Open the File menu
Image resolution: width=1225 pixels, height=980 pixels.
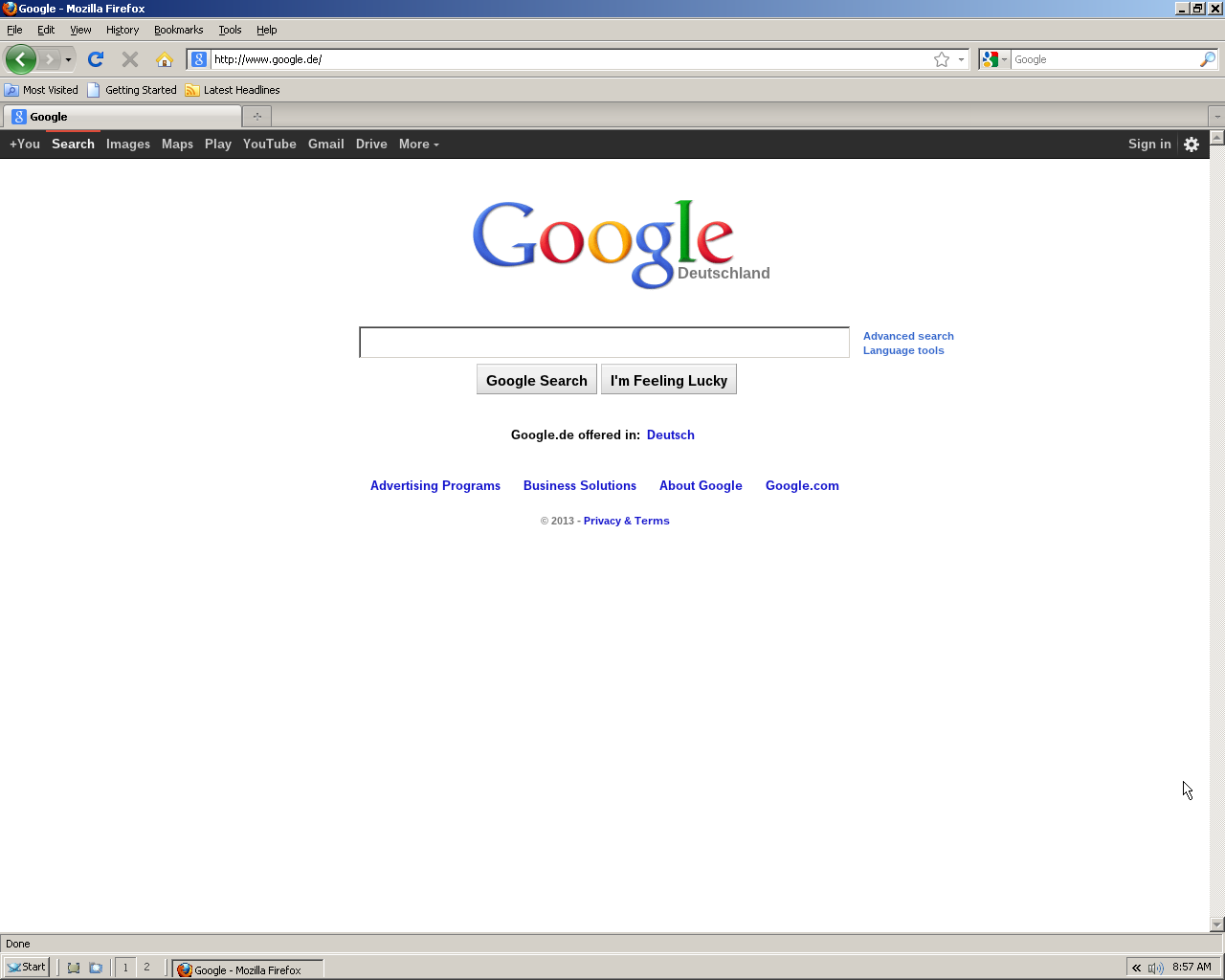(14, 30)
